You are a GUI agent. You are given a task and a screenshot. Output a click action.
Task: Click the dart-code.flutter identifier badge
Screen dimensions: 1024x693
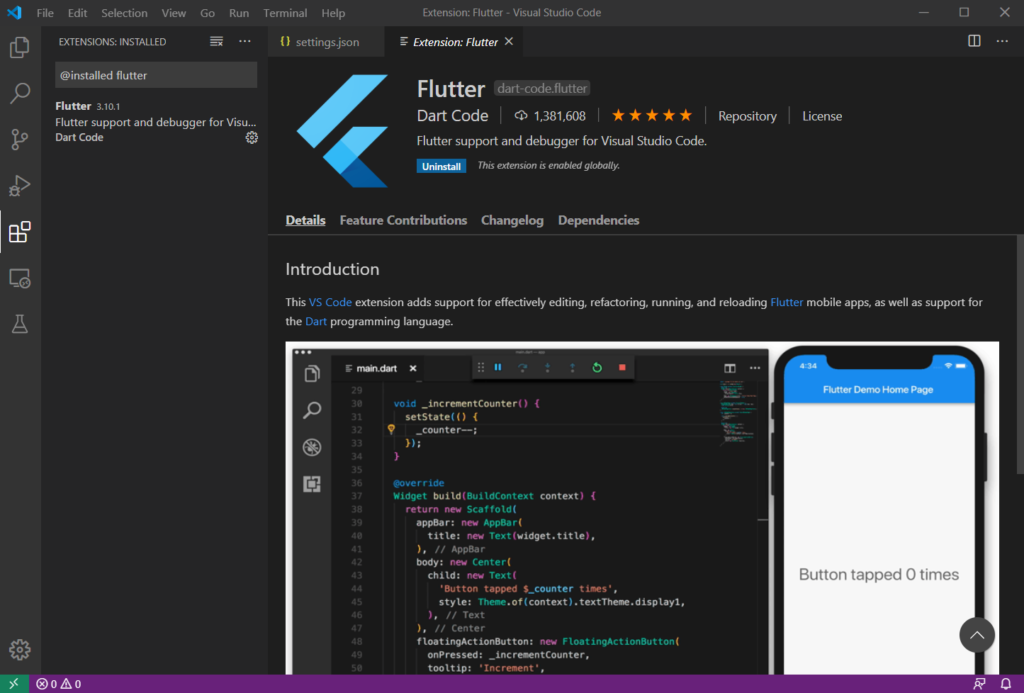pos(541,88)
